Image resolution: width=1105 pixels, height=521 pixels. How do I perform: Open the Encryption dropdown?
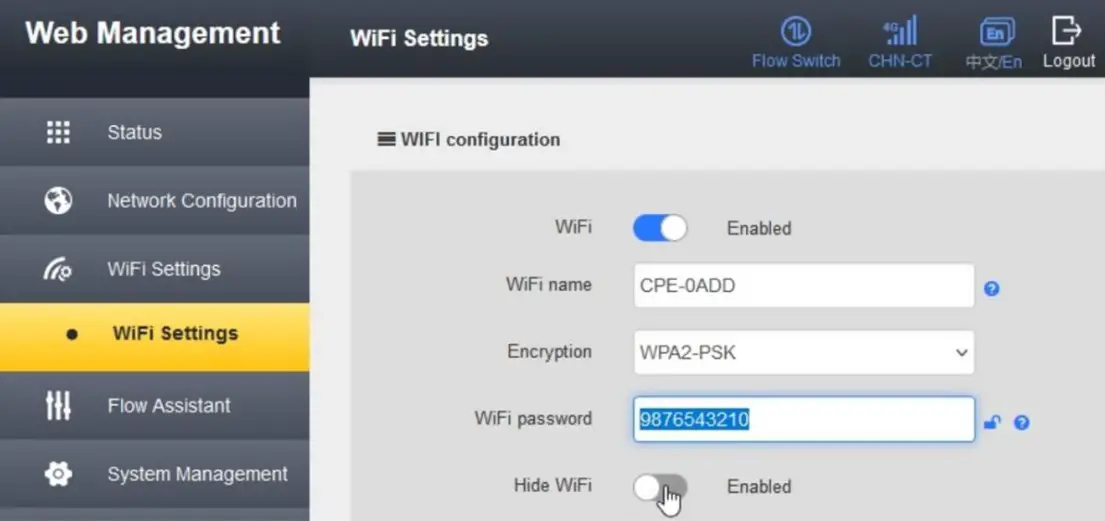(x=804, y=352)
